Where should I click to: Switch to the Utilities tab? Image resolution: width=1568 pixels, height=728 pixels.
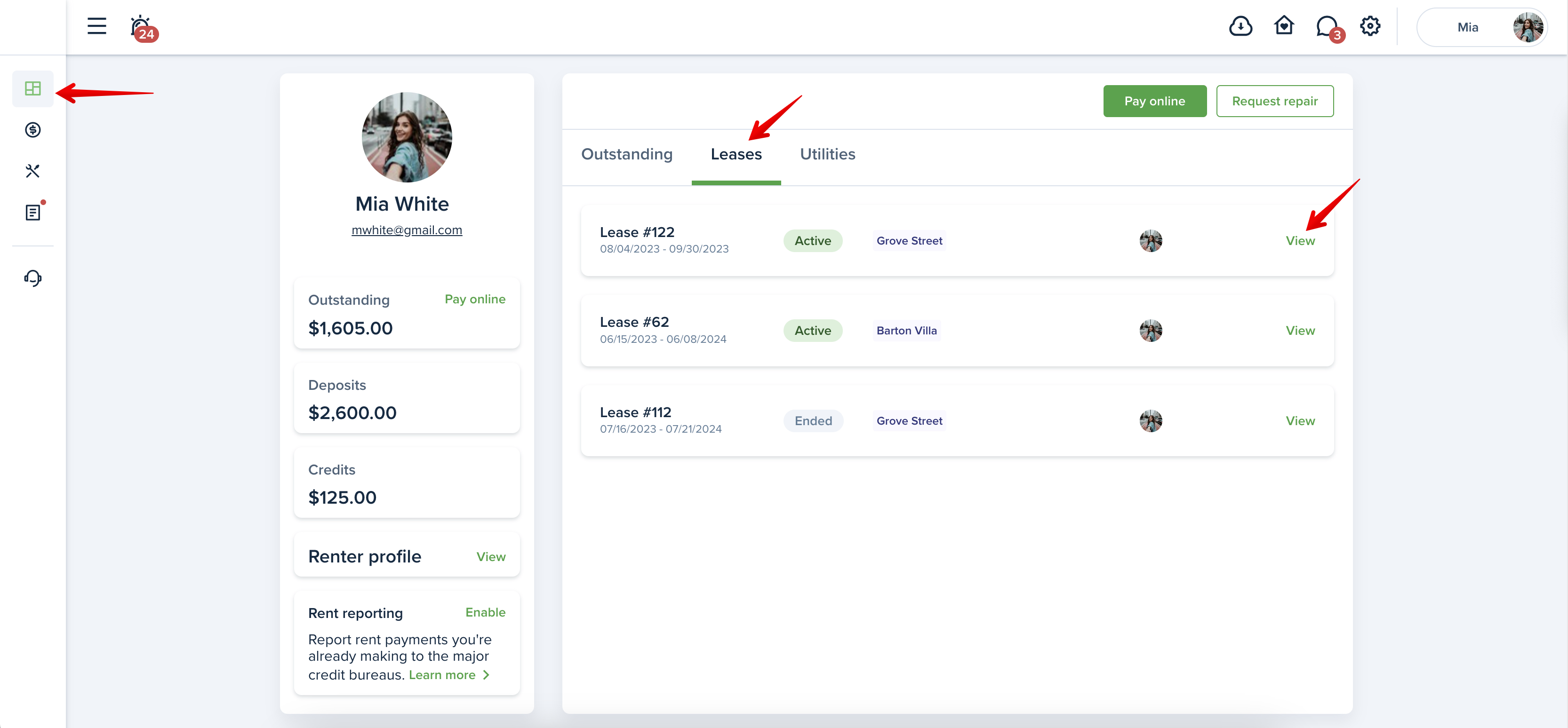click(827, 154)
